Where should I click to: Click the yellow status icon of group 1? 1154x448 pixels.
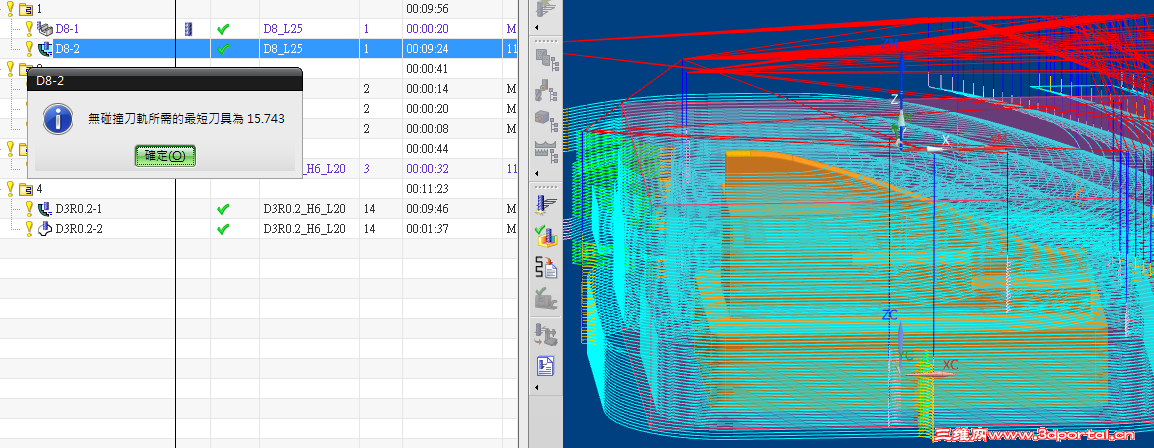click(10, 9)
